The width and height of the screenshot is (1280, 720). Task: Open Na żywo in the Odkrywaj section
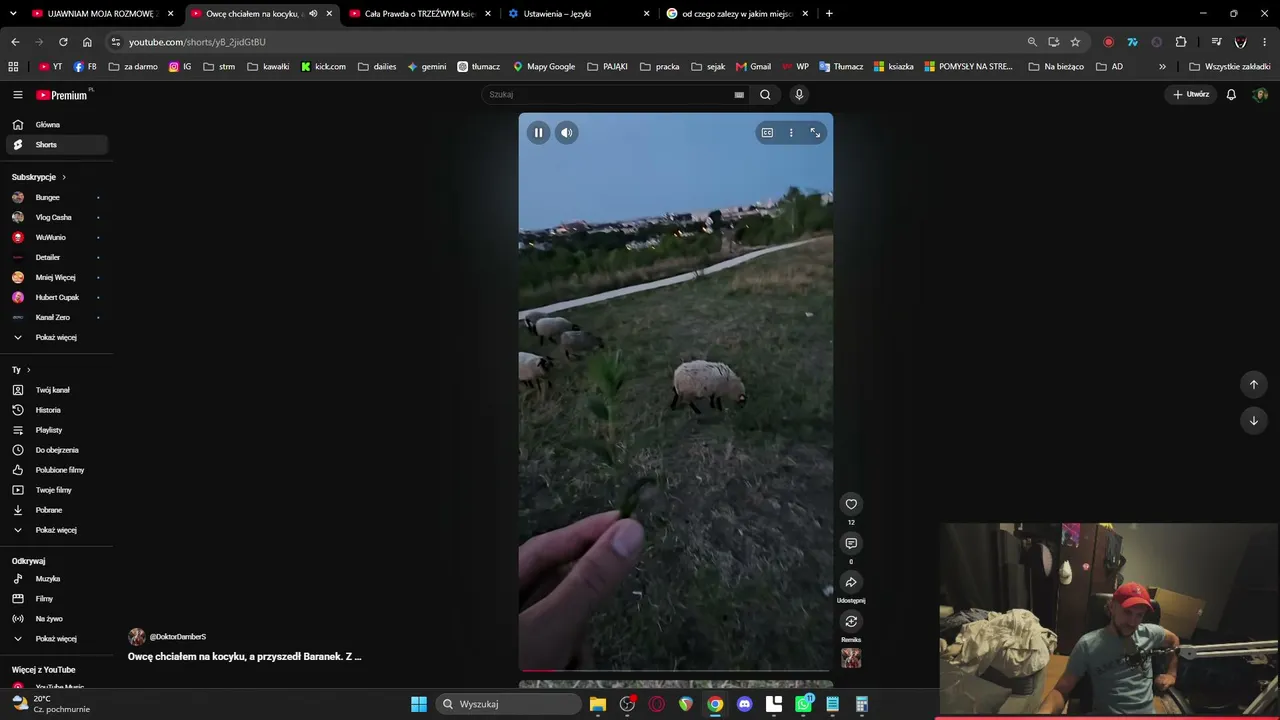(x=57, y=619)
